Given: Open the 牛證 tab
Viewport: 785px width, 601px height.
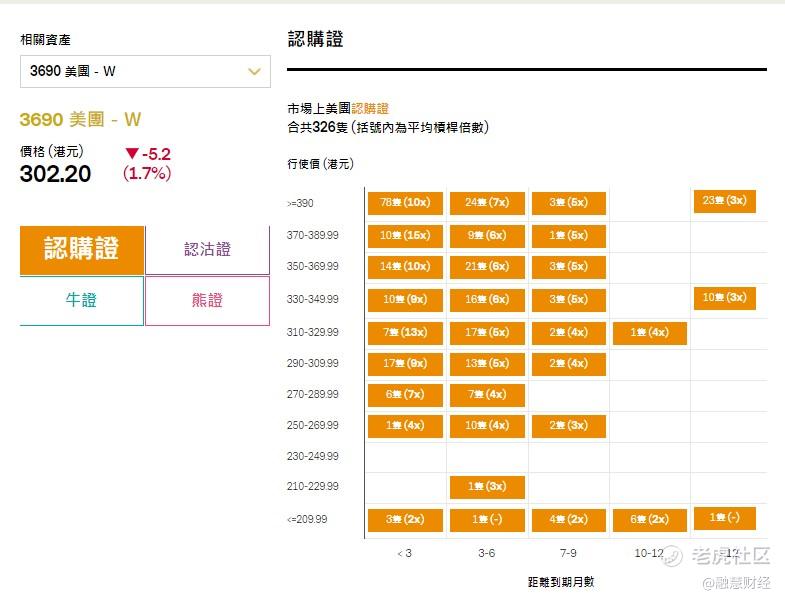Looking at the screenshot, I should 82,300.
